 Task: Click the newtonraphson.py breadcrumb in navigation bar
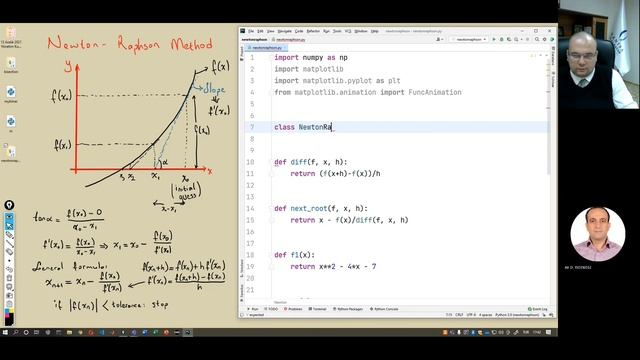click(x=289, y=40)
